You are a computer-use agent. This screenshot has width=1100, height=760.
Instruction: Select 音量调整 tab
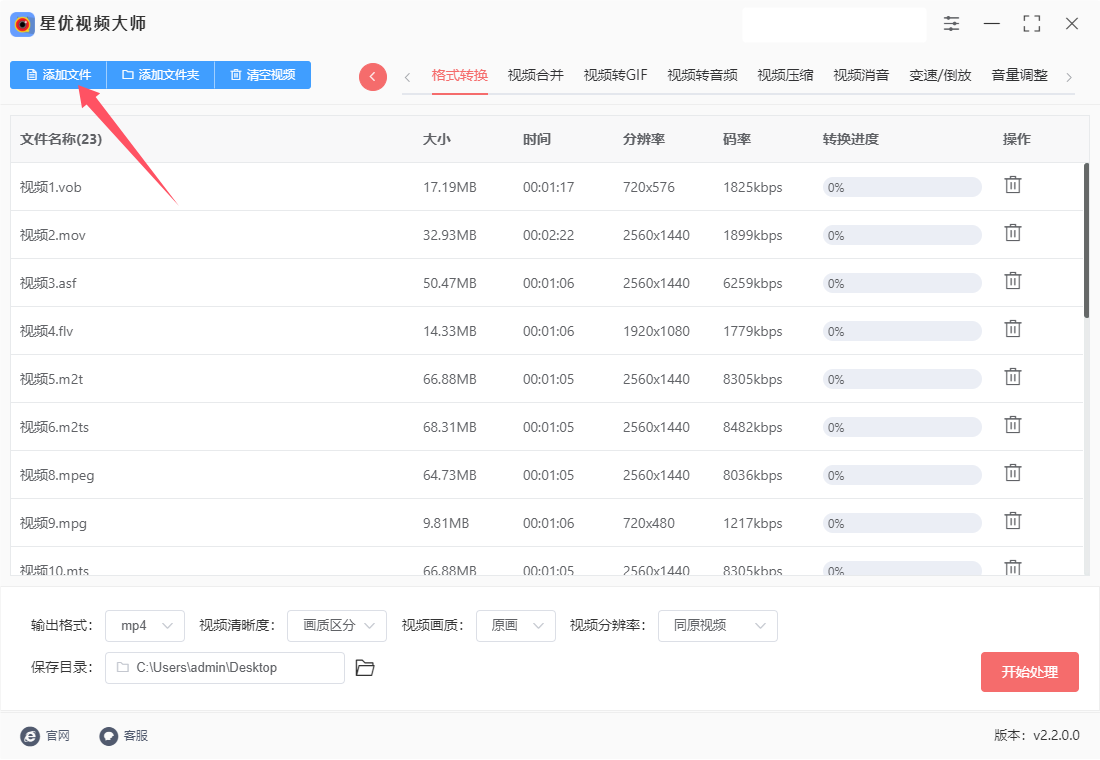[x=1019, y=75]
